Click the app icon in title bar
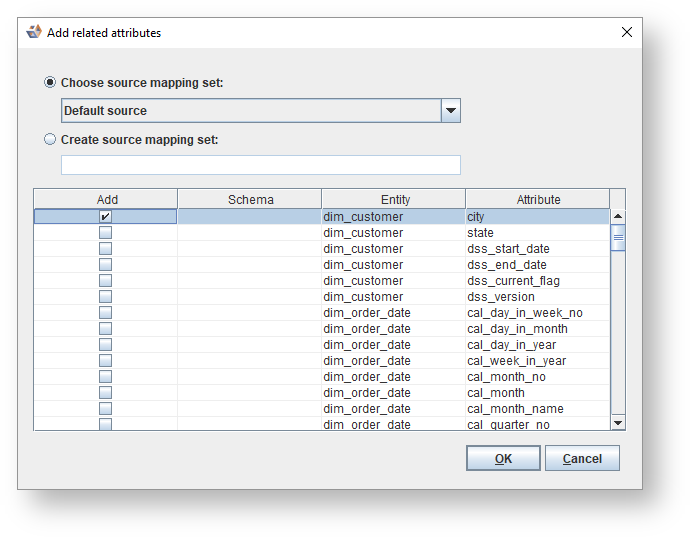Viewport: 691px width, 538px height. (x=34, y=32)
